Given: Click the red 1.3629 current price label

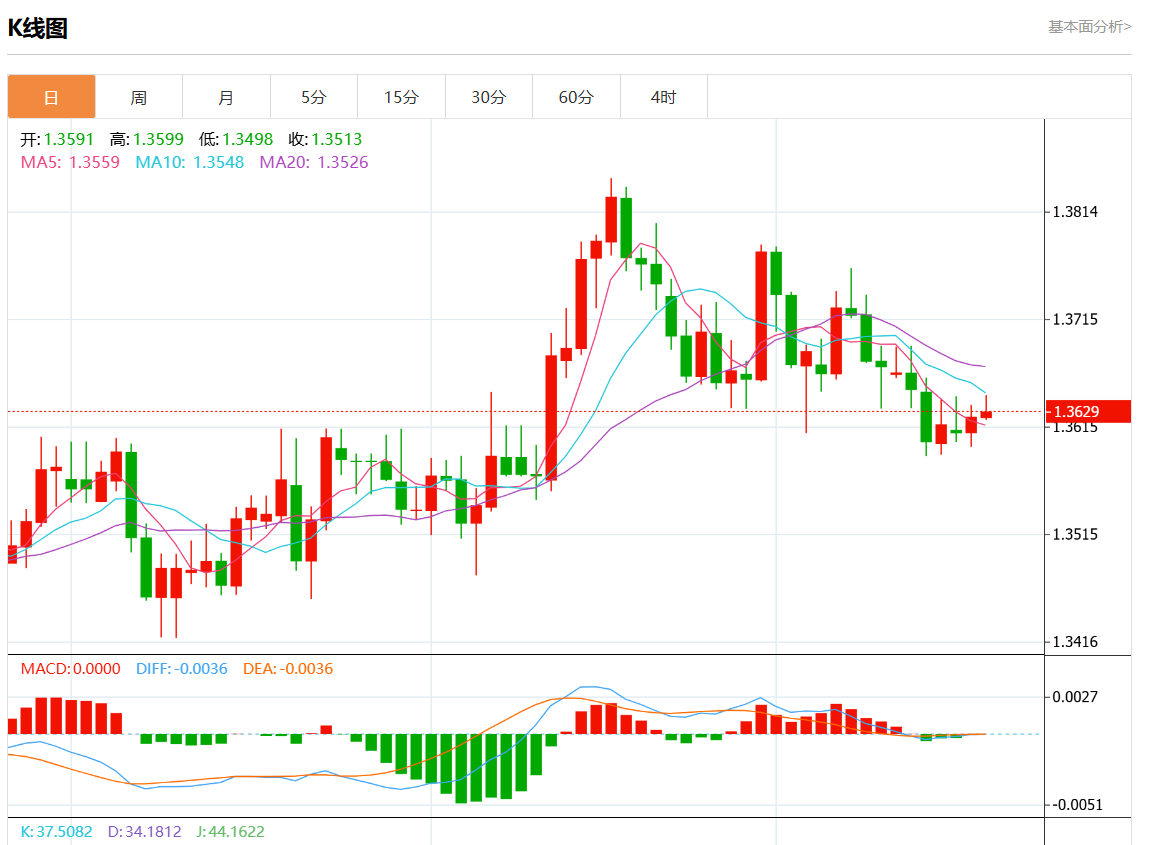Looking at the screenshot, I should coord(1088,412).
